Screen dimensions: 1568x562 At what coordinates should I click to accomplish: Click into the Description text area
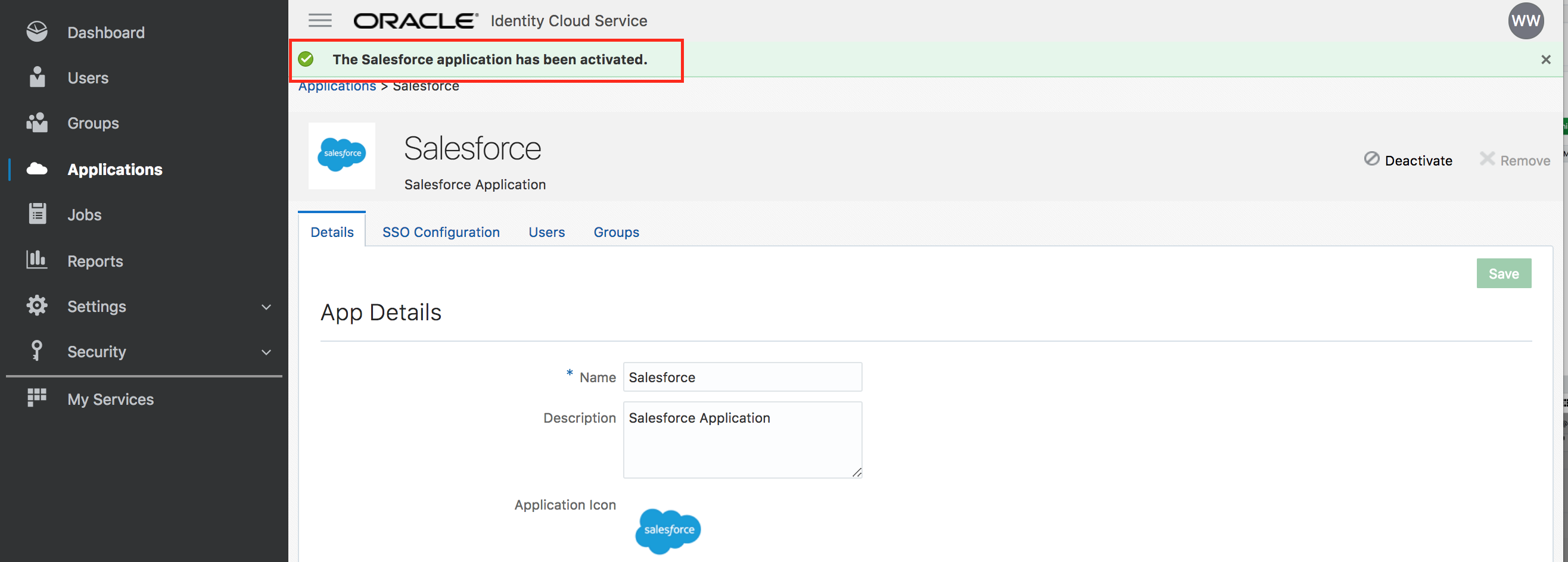coord(743,440)
